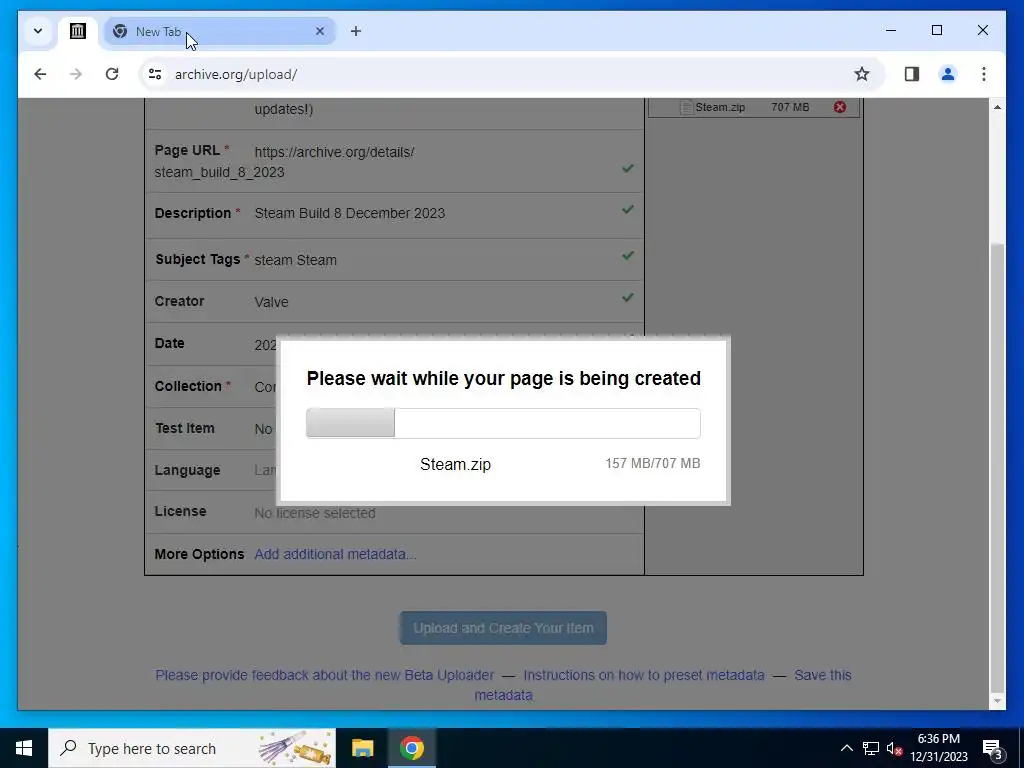This screenshot has width=1024, height=768.
Task: Open File Explorer from taskbar
Action: coord(362,748)
